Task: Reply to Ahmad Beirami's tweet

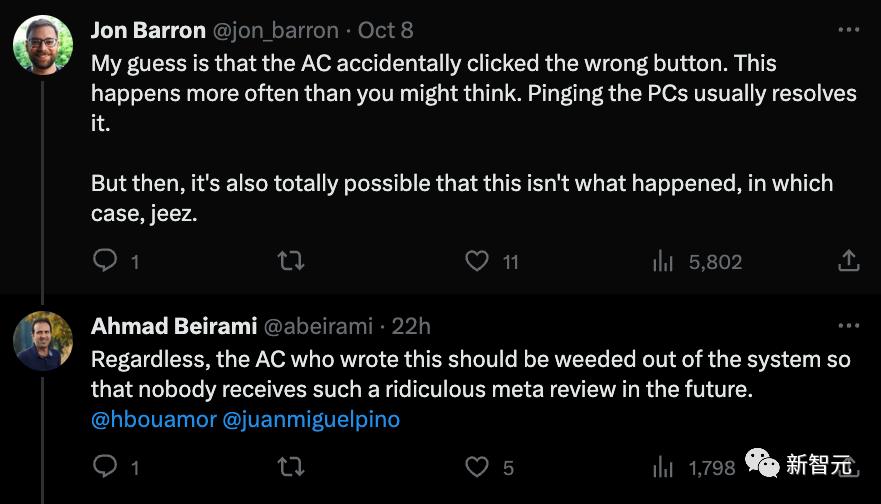Action: [x=105, y=466]
